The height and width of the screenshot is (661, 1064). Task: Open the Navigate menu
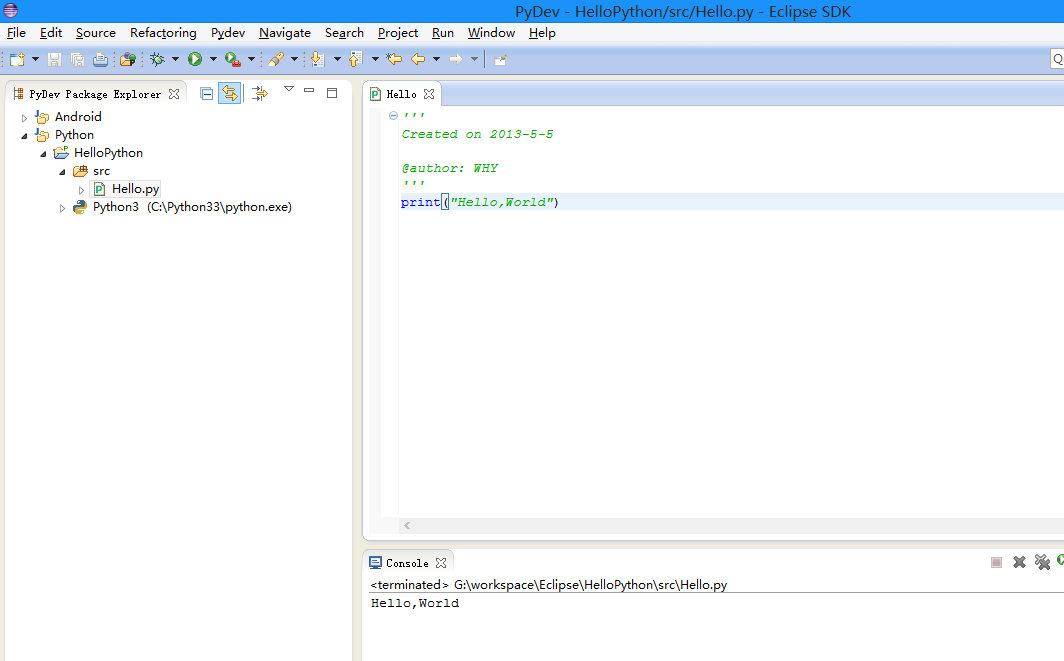285,33
